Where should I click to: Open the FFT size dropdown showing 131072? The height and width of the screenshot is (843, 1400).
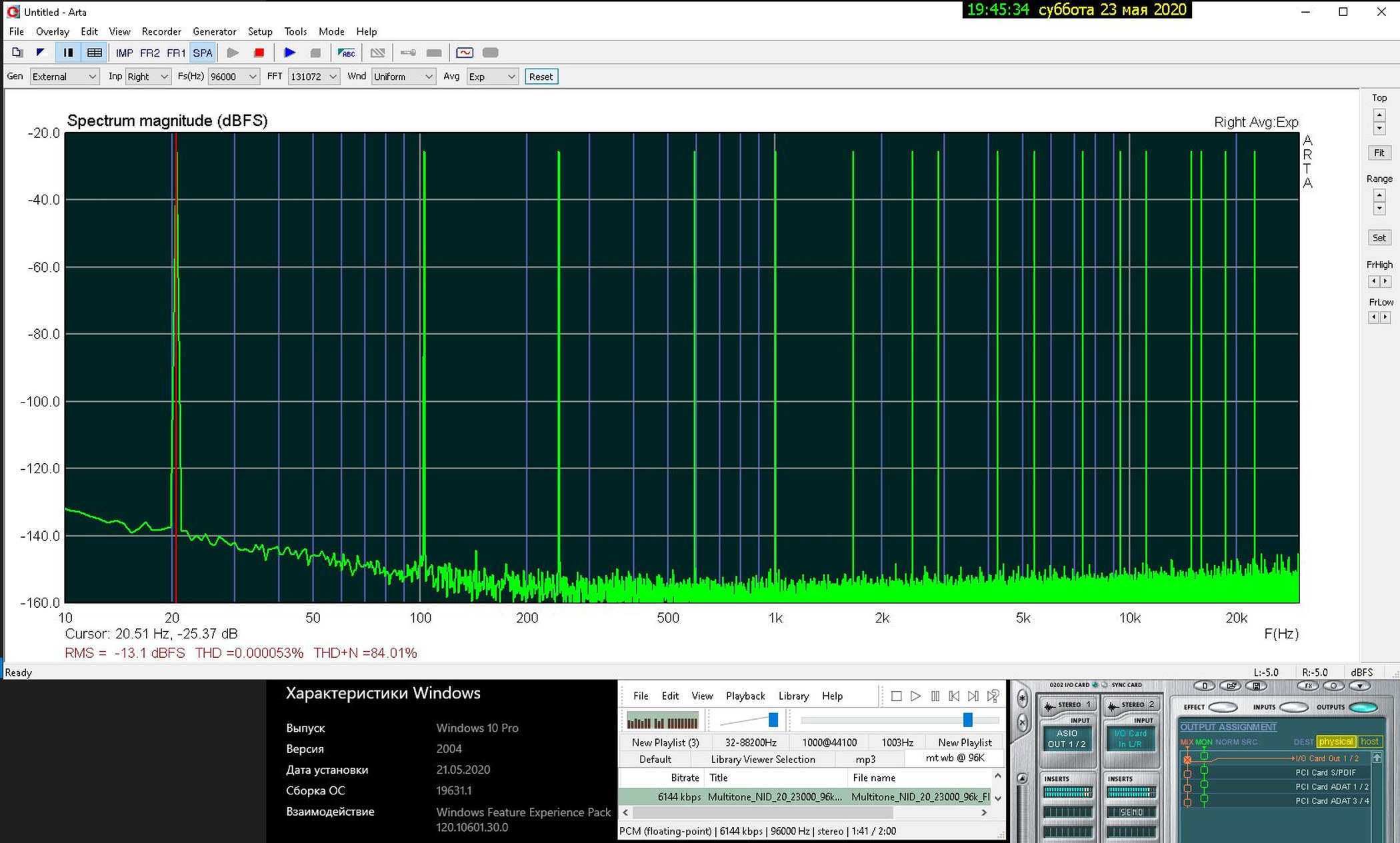click(314, 77)
